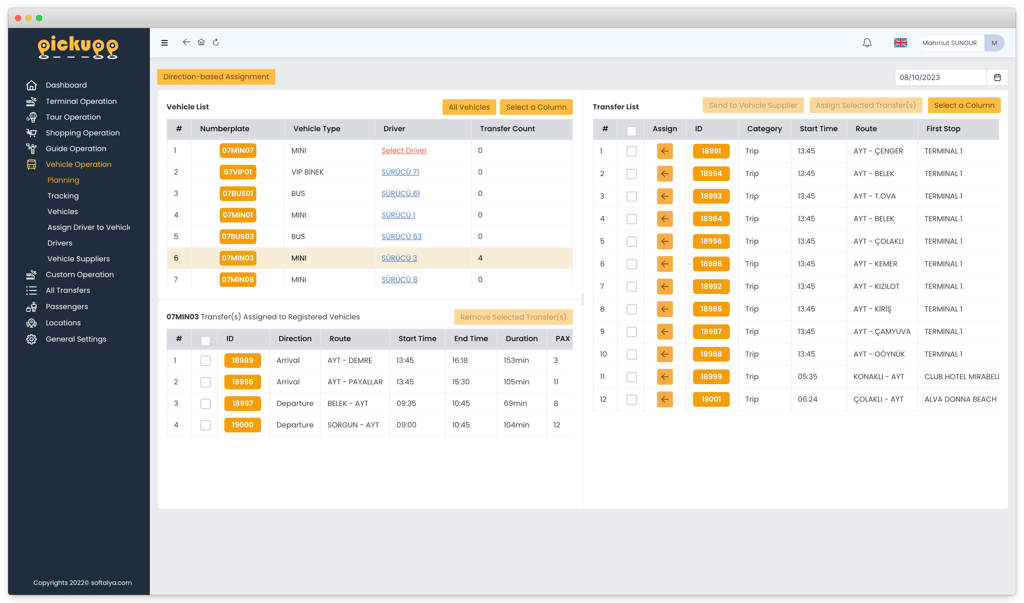Open Tracking in the sidebar

point(63,196)
